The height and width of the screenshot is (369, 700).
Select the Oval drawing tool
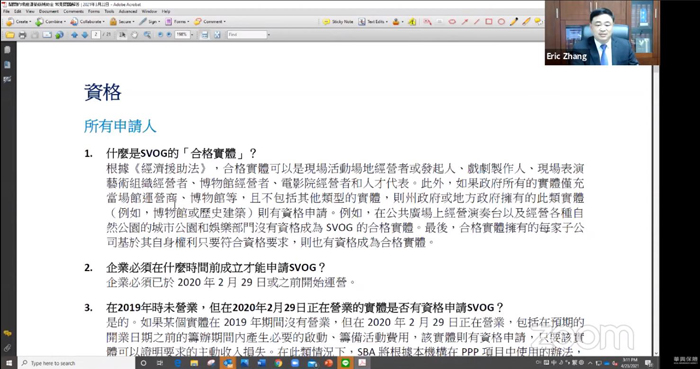[501, 21]
